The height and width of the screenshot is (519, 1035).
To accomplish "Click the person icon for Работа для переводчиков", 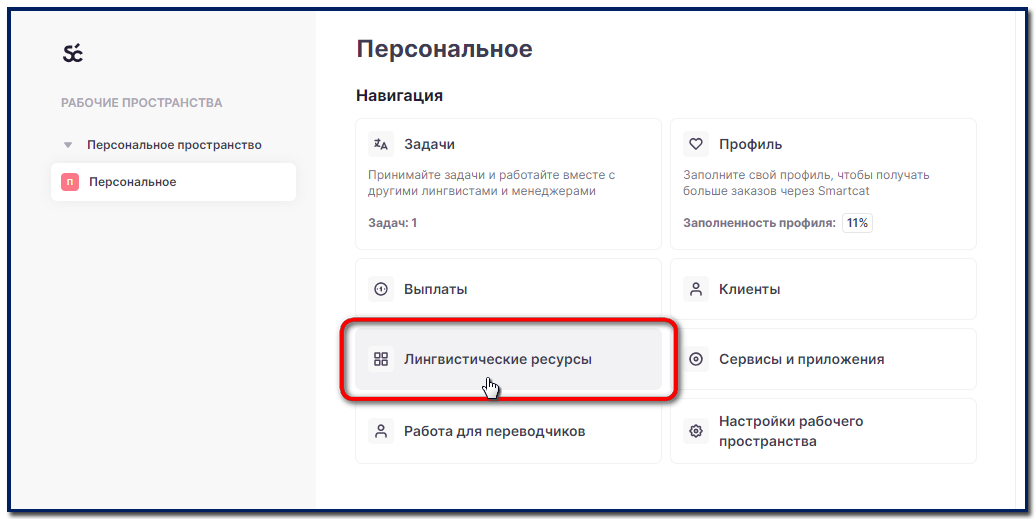I will (x=381, y=431).
